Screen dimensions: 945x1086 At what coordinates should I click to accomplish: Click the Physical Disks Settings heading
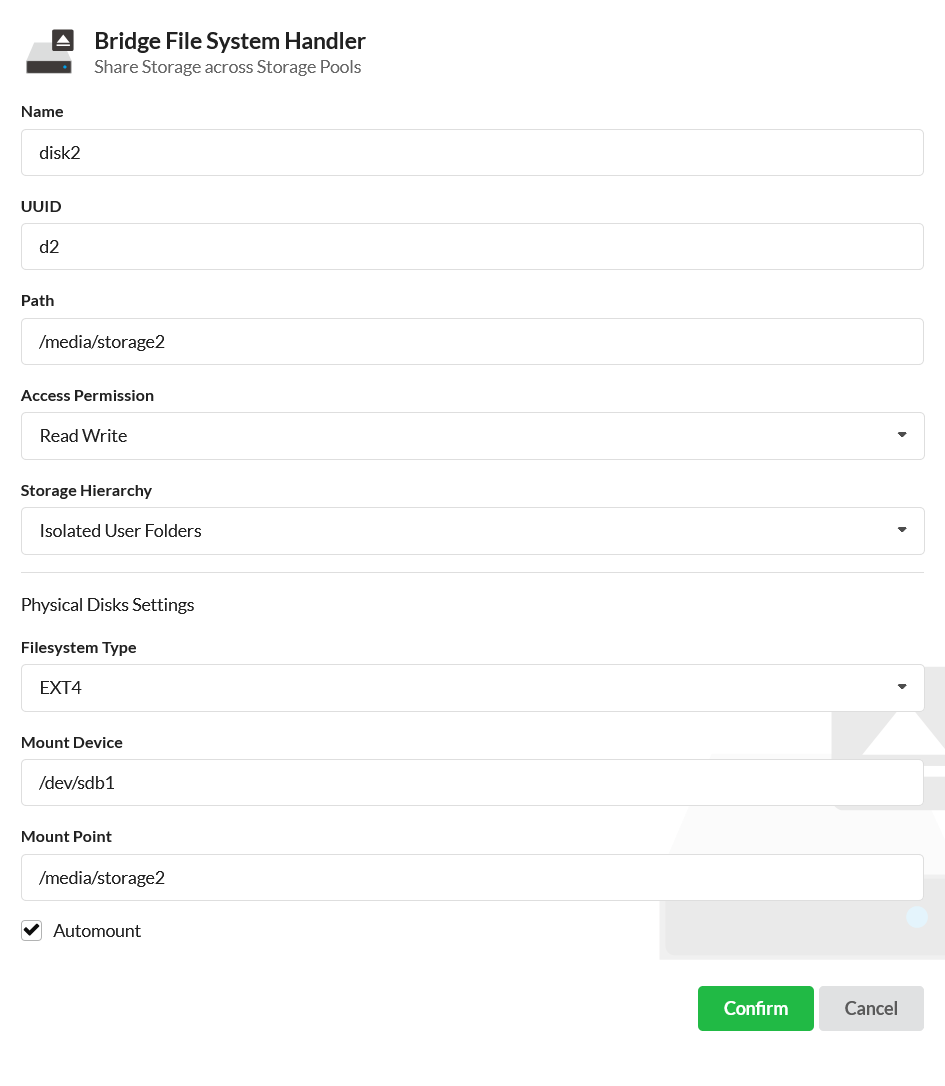(107, 605)
